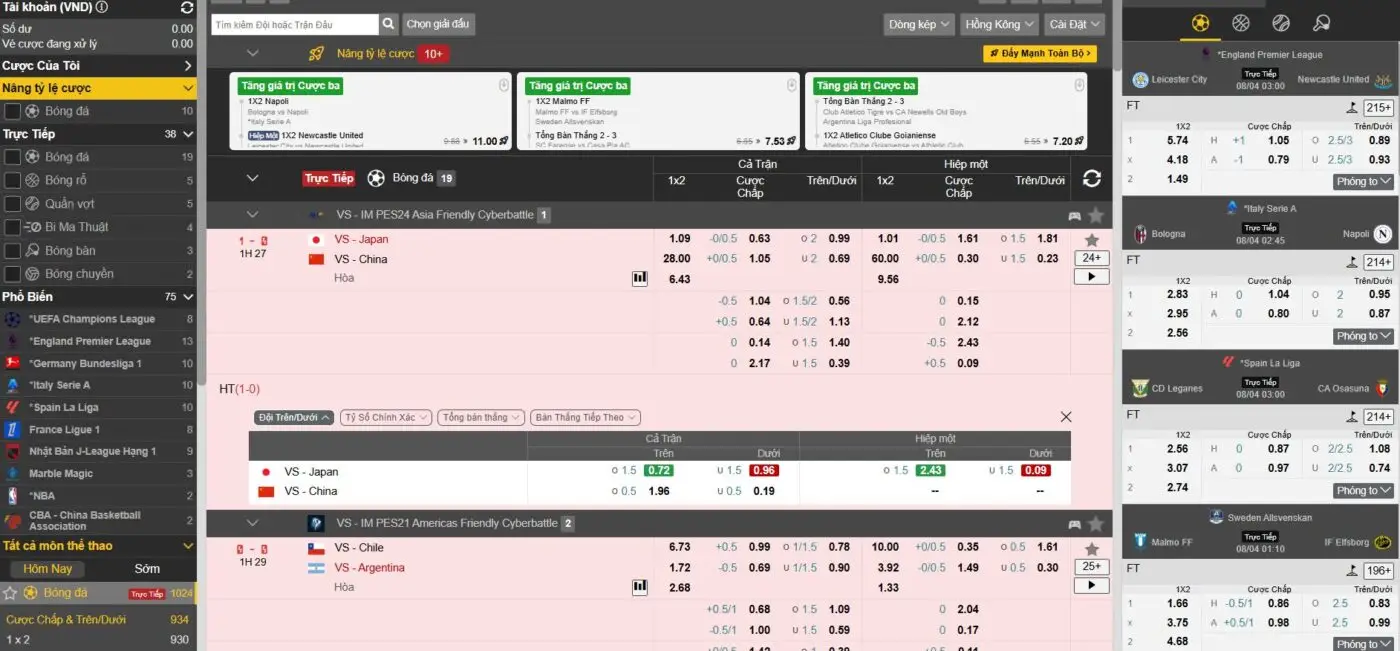Screen dimensions: 1400x651
Task: Open the Dòng kép dropdown
Action: 919,24
